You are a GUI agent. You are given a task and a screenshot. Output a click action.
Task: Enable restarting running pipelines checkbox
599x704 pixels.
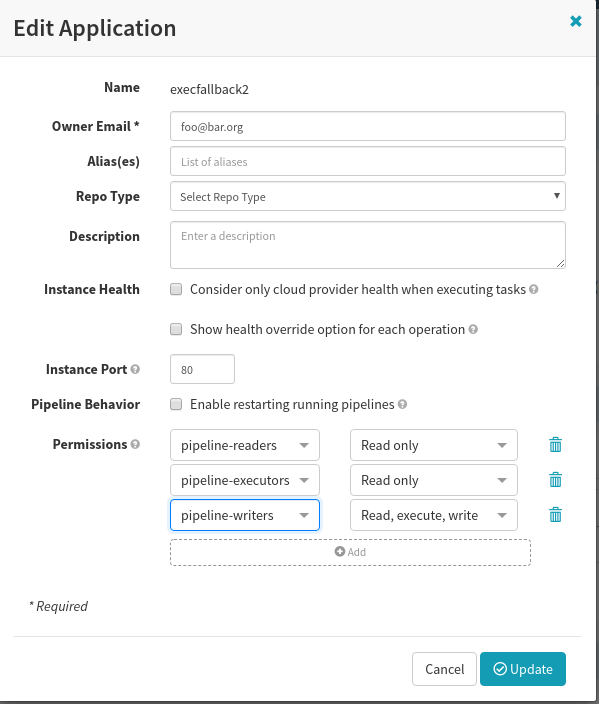pyautogui.click(x=176, y=405)
